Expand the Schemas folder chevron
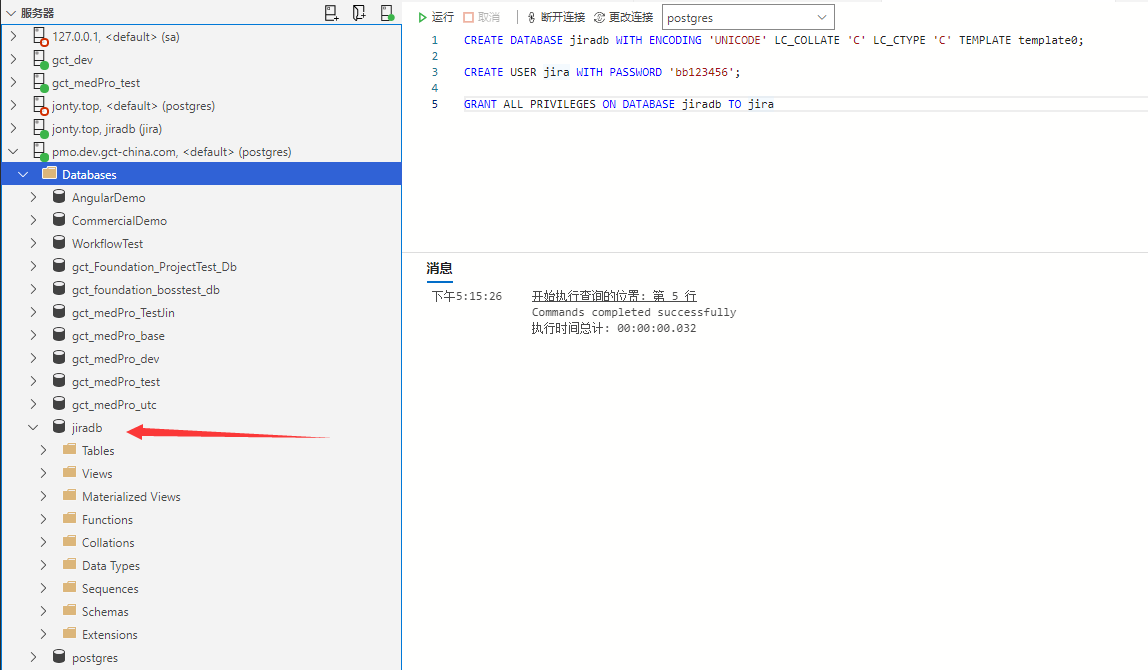1148x670 pixels. 44,612
